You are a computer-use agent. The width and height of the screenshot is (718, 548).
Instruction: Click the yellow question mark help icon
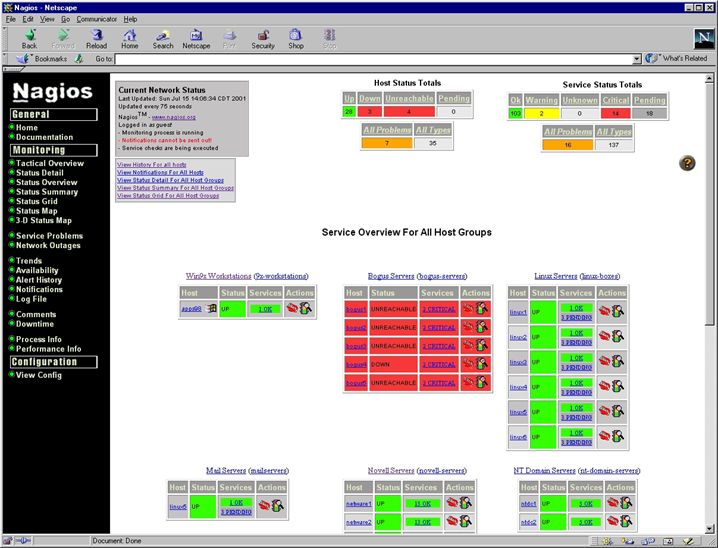(687, 163)
